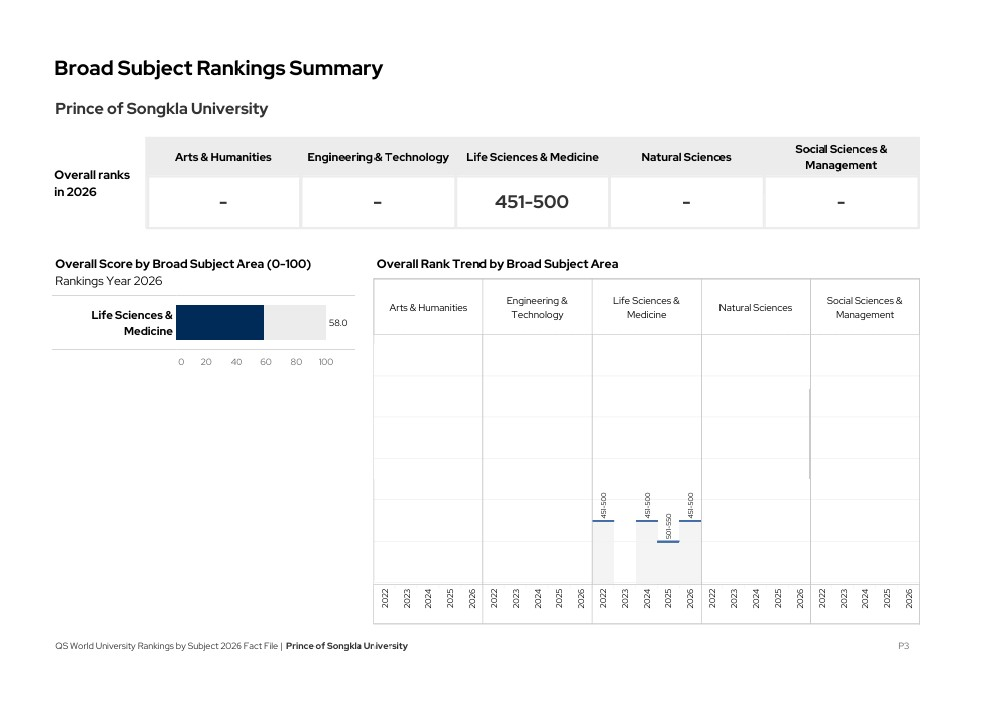Click the 100 tick on score axis

tap(326, 362)
